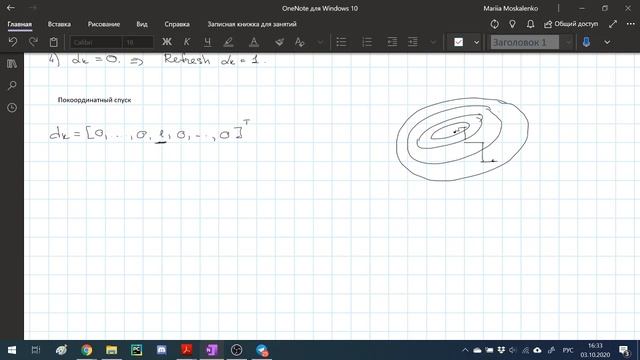Apply a numbered list

pyautogui.click(x=367, y=42)
